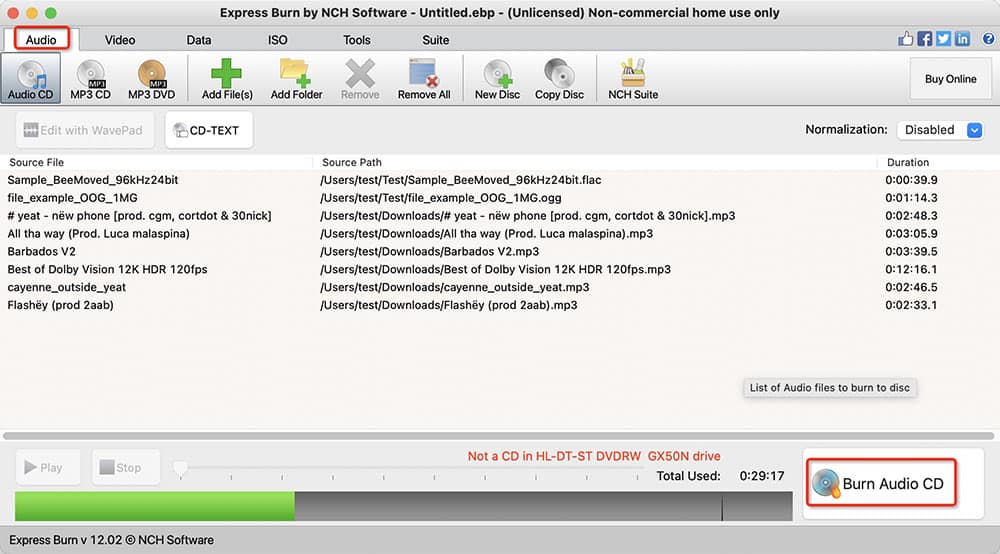Choose the MP3 CD option
The image size is (1000, 554).
90,78
